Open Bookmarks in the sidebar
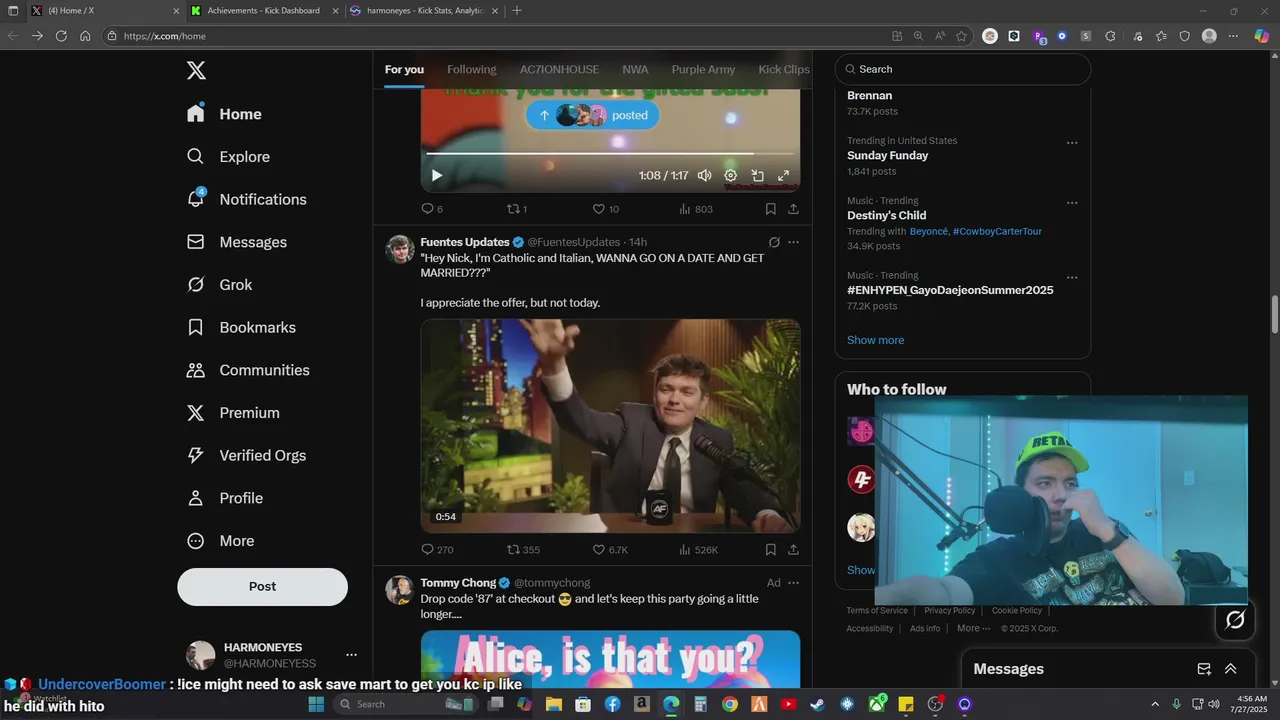The width and height of the screenshot is (1280, 720). pos(242,327)
